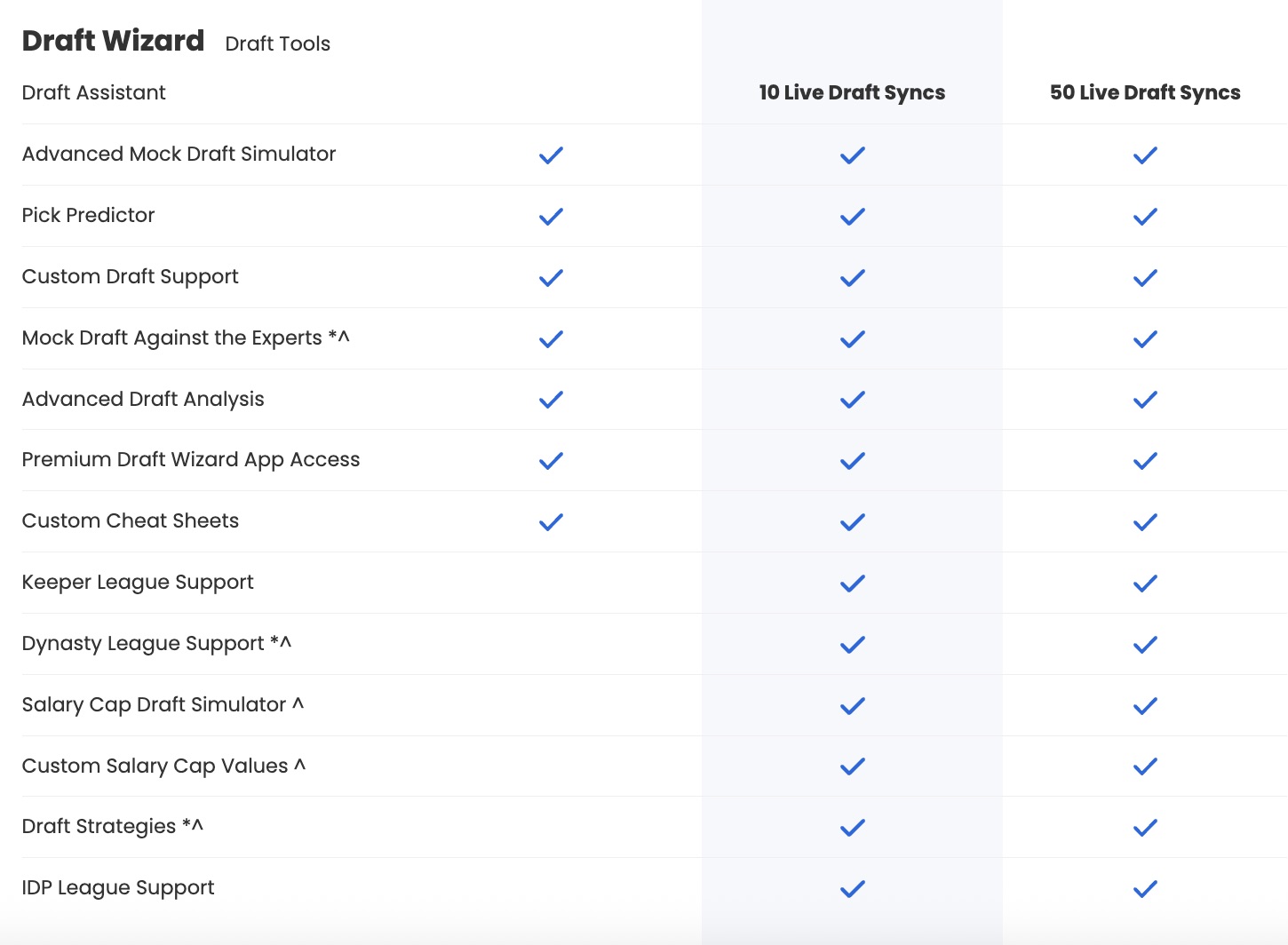1288x945 pixels.
Task: Click Custom Draft Support checkmark in first column
Action: (x=551, y=278)
